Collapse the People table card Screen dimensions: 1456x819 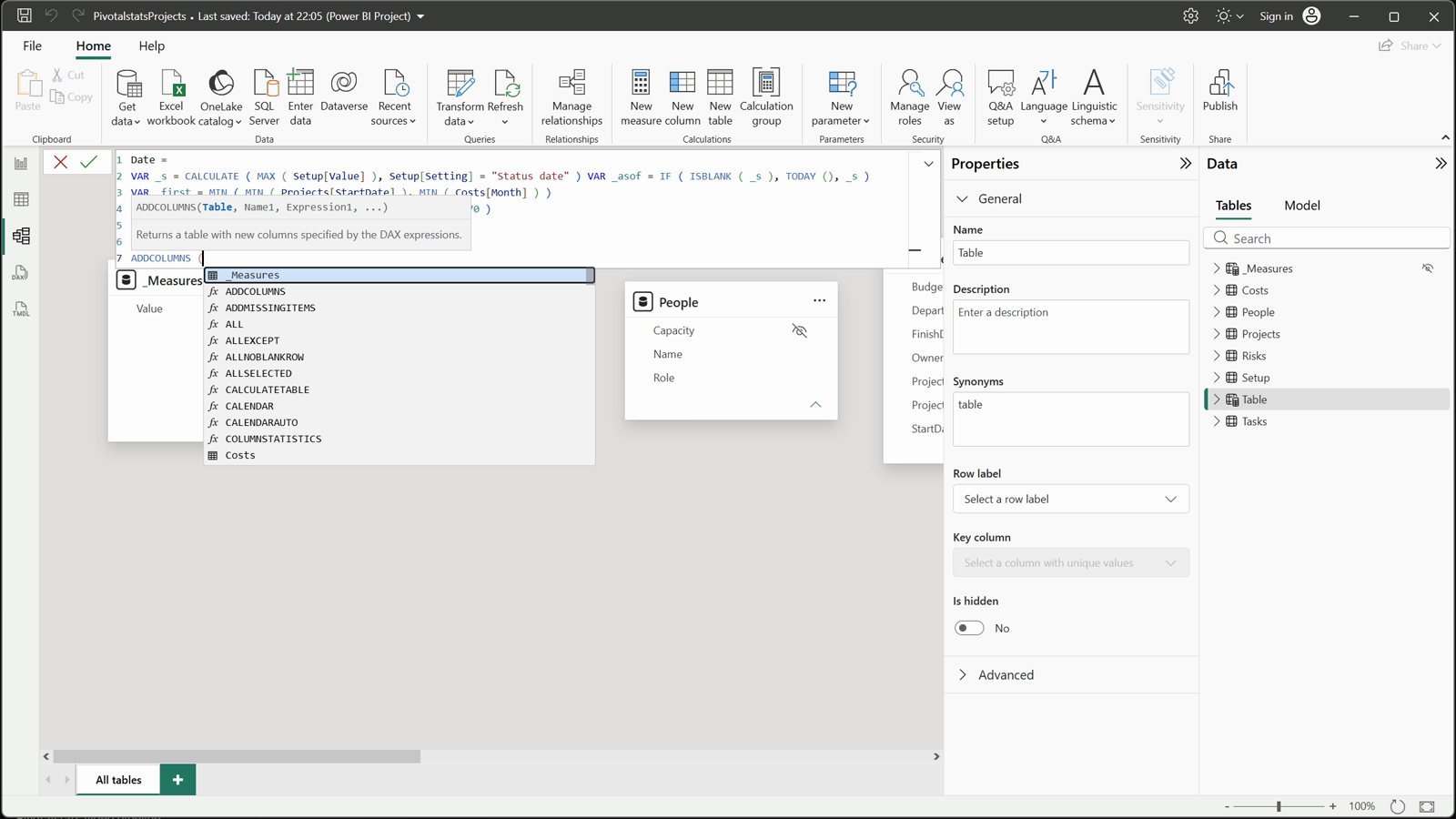tap(815, 404)
